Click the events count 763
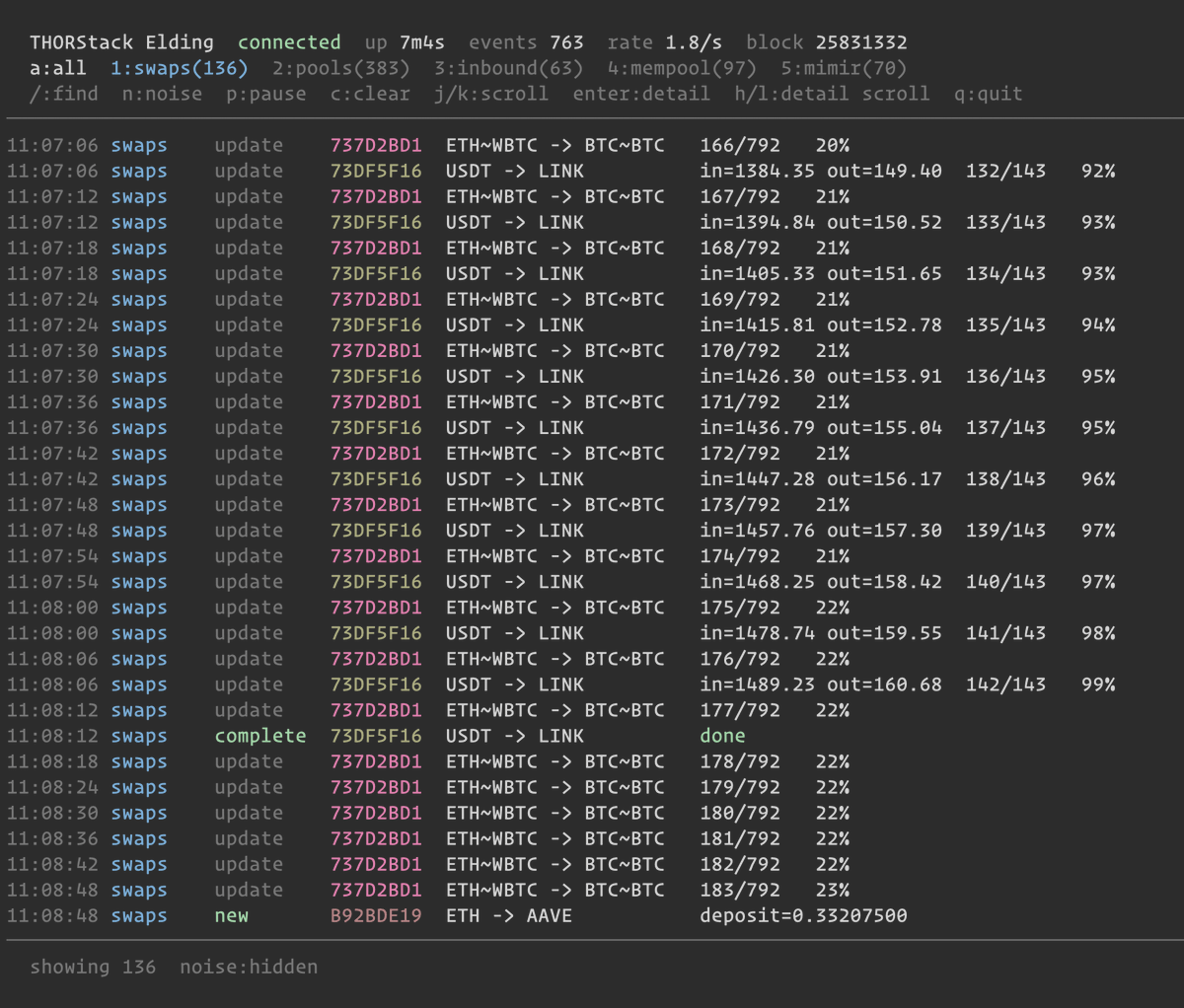Image resolution: width=1184 pixels, height=1008 pixels. [566, 42]
